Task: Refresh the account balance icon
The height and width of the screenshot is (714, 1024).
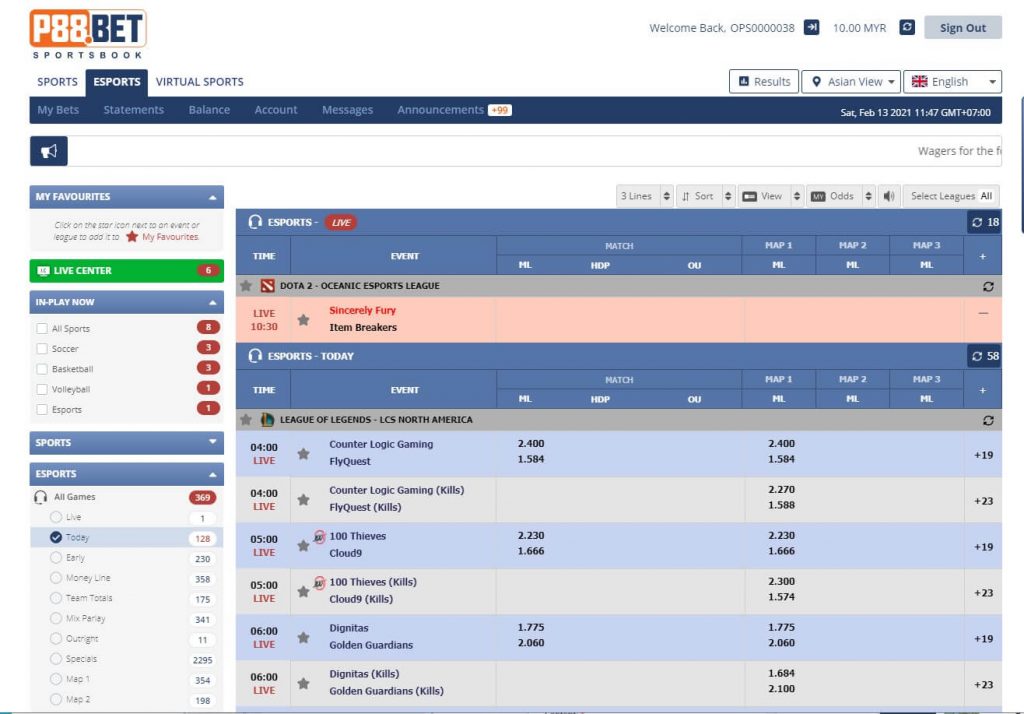Action: pyautogui.click(x=906, y=27)
